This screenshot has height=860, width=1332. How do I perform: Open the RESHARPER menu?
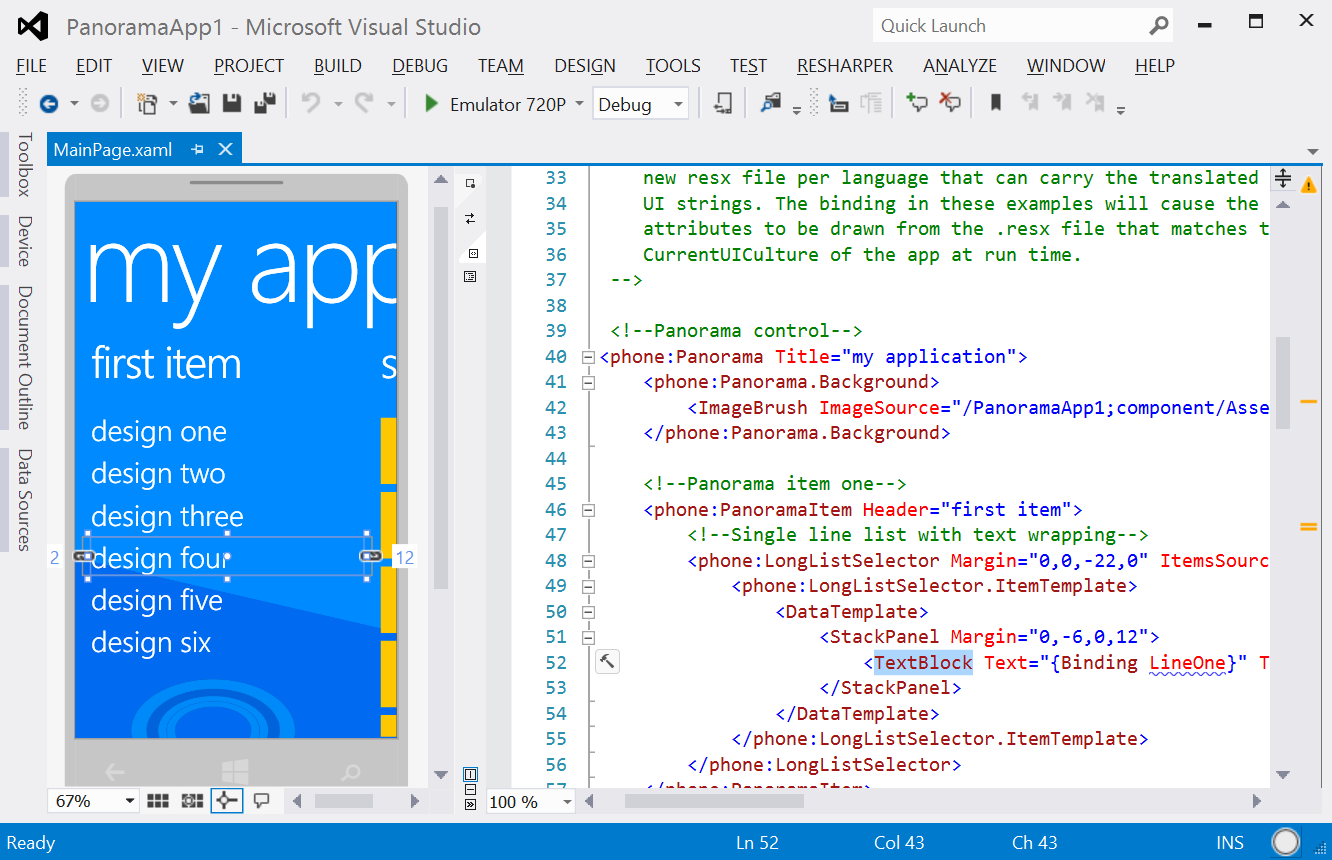tap(845, 66)
